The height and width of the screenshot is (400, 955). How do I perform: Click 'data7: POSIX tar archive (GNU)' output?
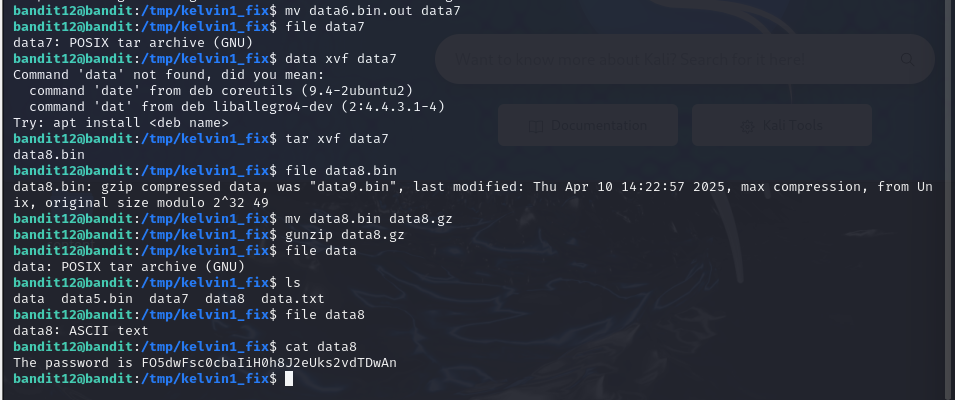[x=133, y=43]
